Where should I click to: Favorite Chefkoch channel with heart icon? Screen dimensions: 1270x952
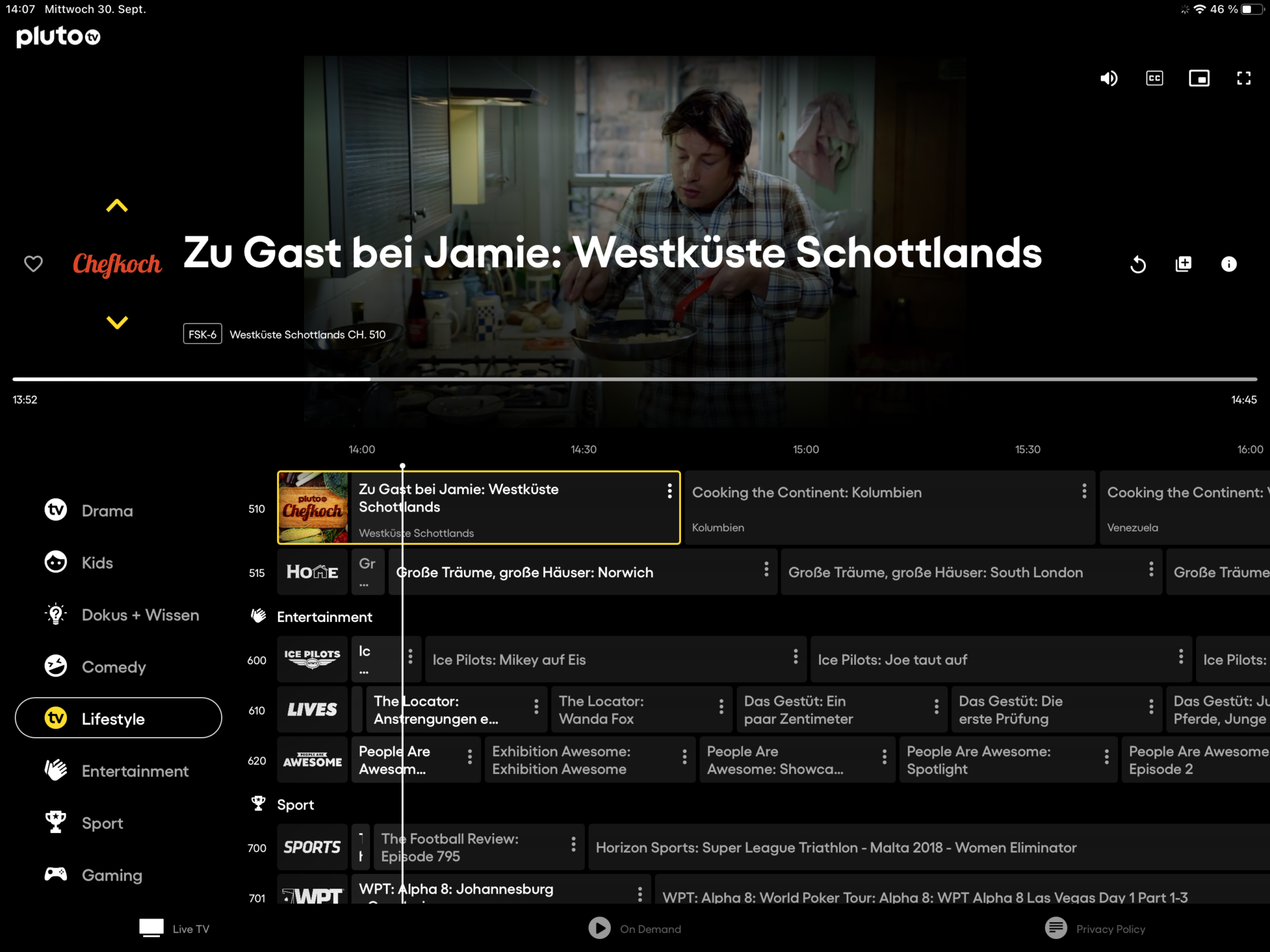[33, 264]
